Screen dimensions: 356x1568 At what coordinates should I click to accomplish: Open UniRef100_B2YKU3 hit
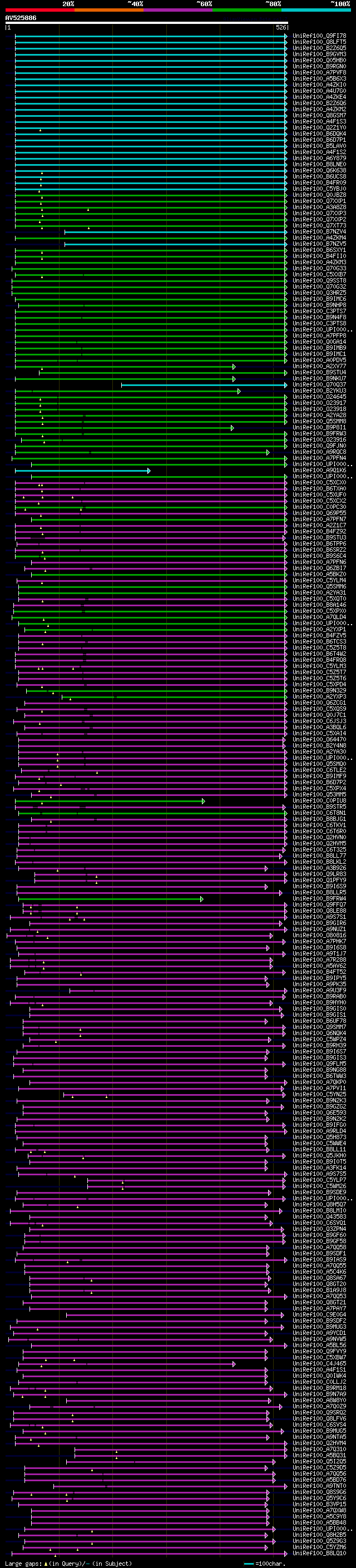319,391
